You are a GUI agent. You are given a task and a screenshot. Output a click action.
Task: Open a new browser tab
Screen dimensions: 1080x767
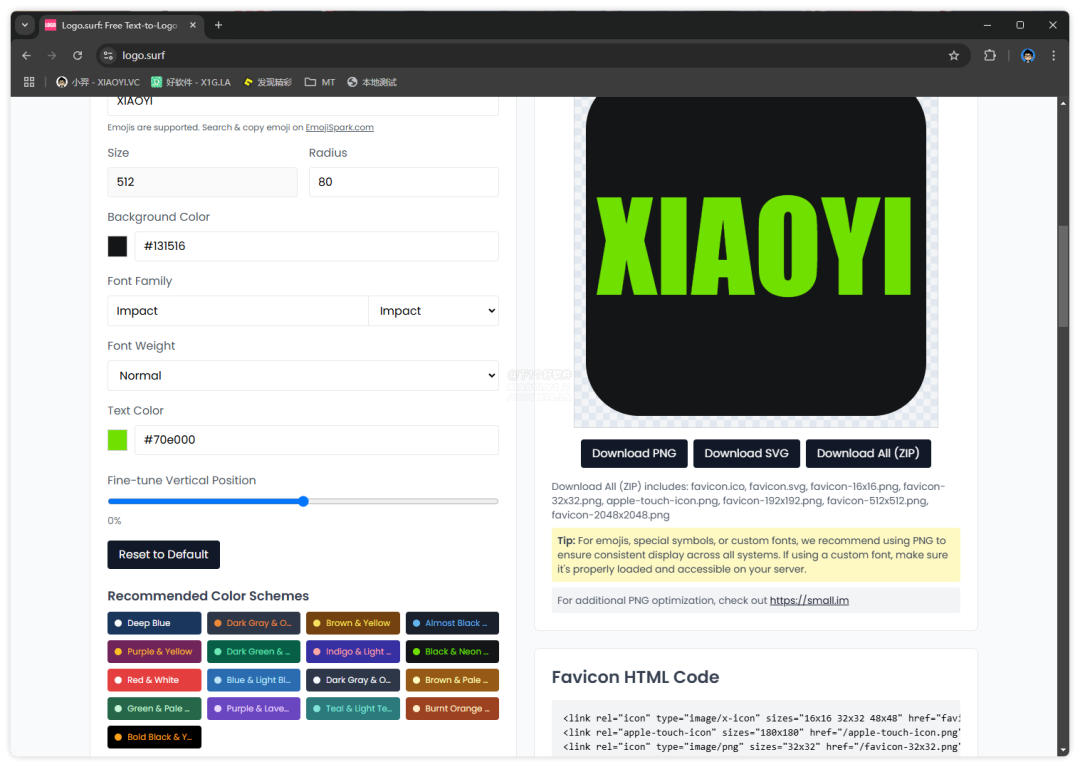tap(218, 25)
